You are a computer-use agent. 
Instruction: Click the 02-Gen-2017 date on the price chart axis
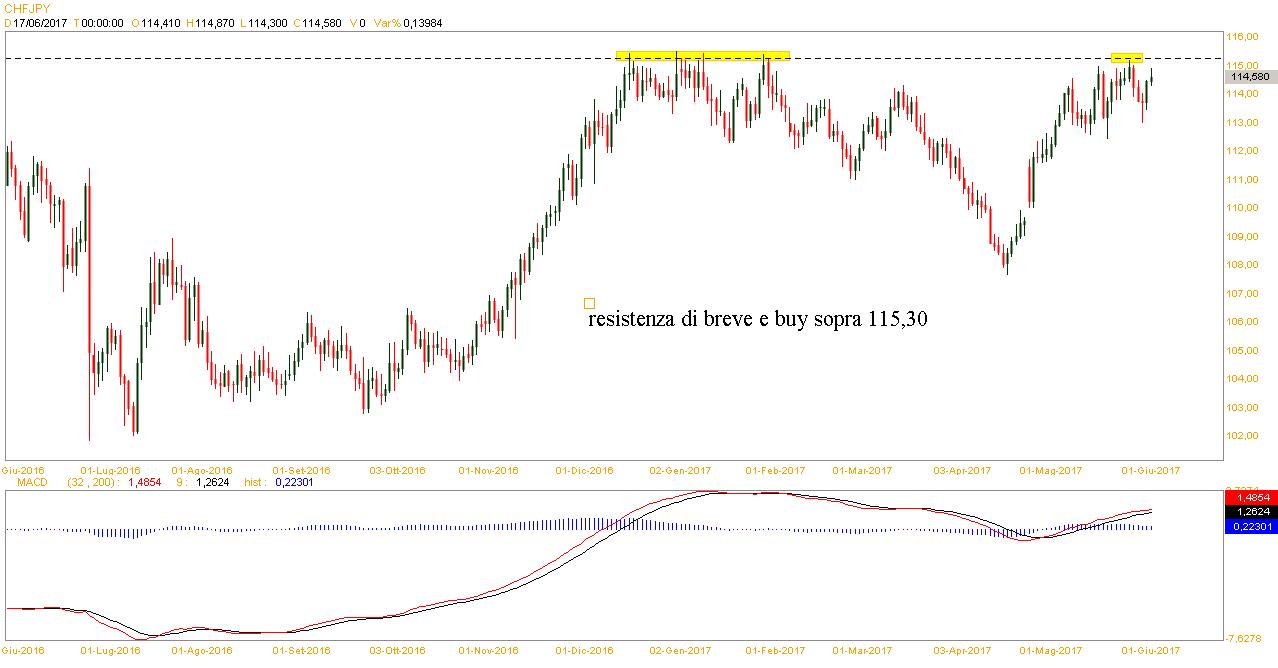[680, 469]
